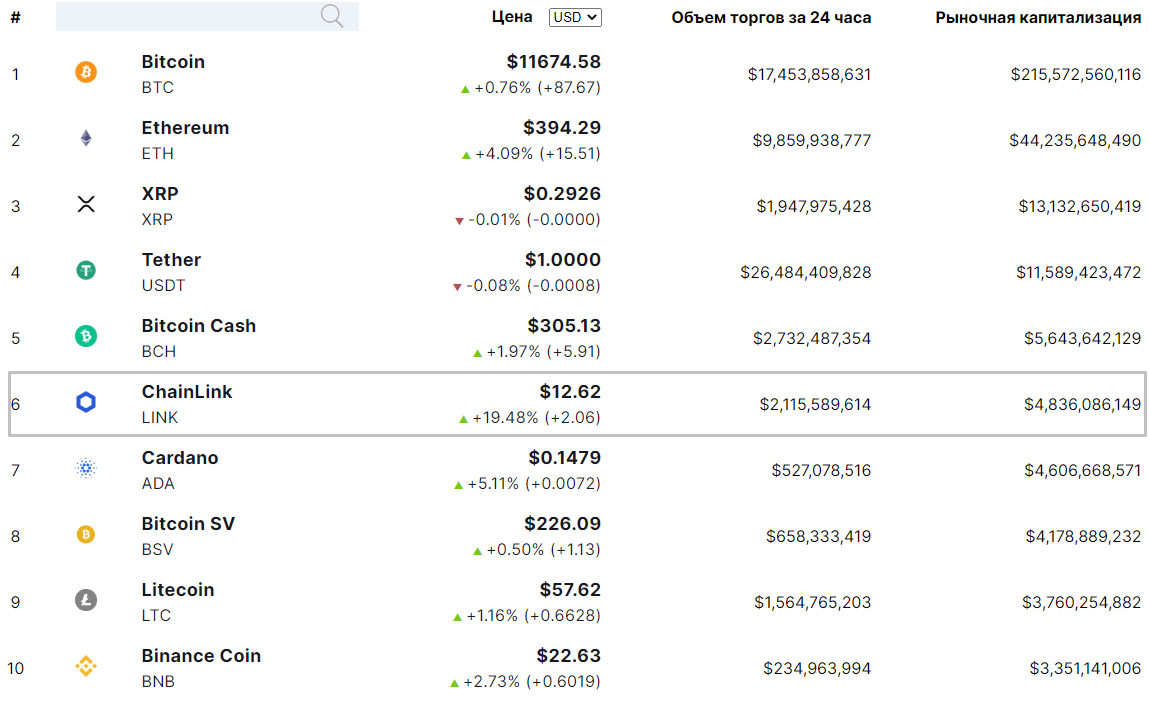Image resolution: width=1149 pixels, height=703 pixels.
Task: Click the Ethereum logo icon
Action: point(86,139)
